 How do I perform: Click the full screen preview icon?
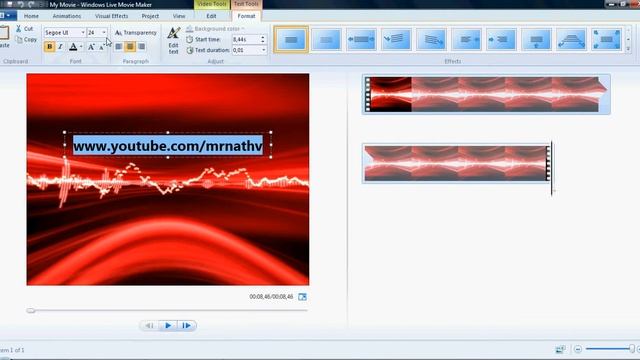tap(302, 297)
